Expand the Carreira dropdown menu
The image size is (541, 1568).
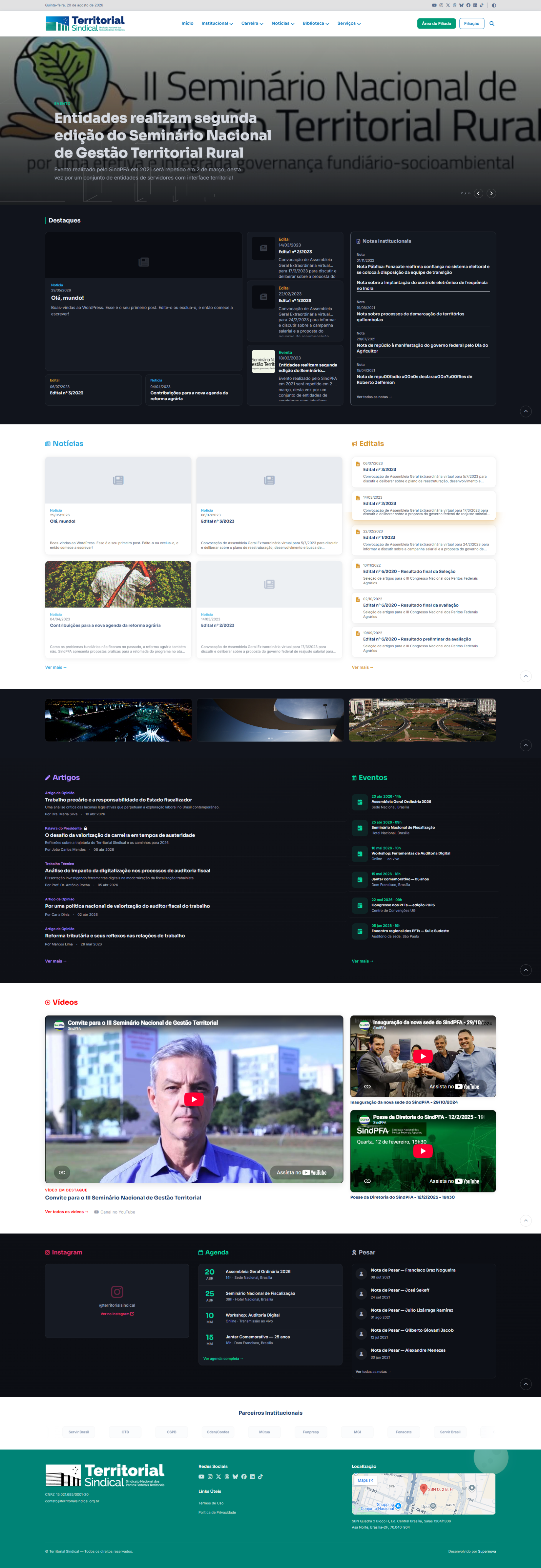(252, 24)
